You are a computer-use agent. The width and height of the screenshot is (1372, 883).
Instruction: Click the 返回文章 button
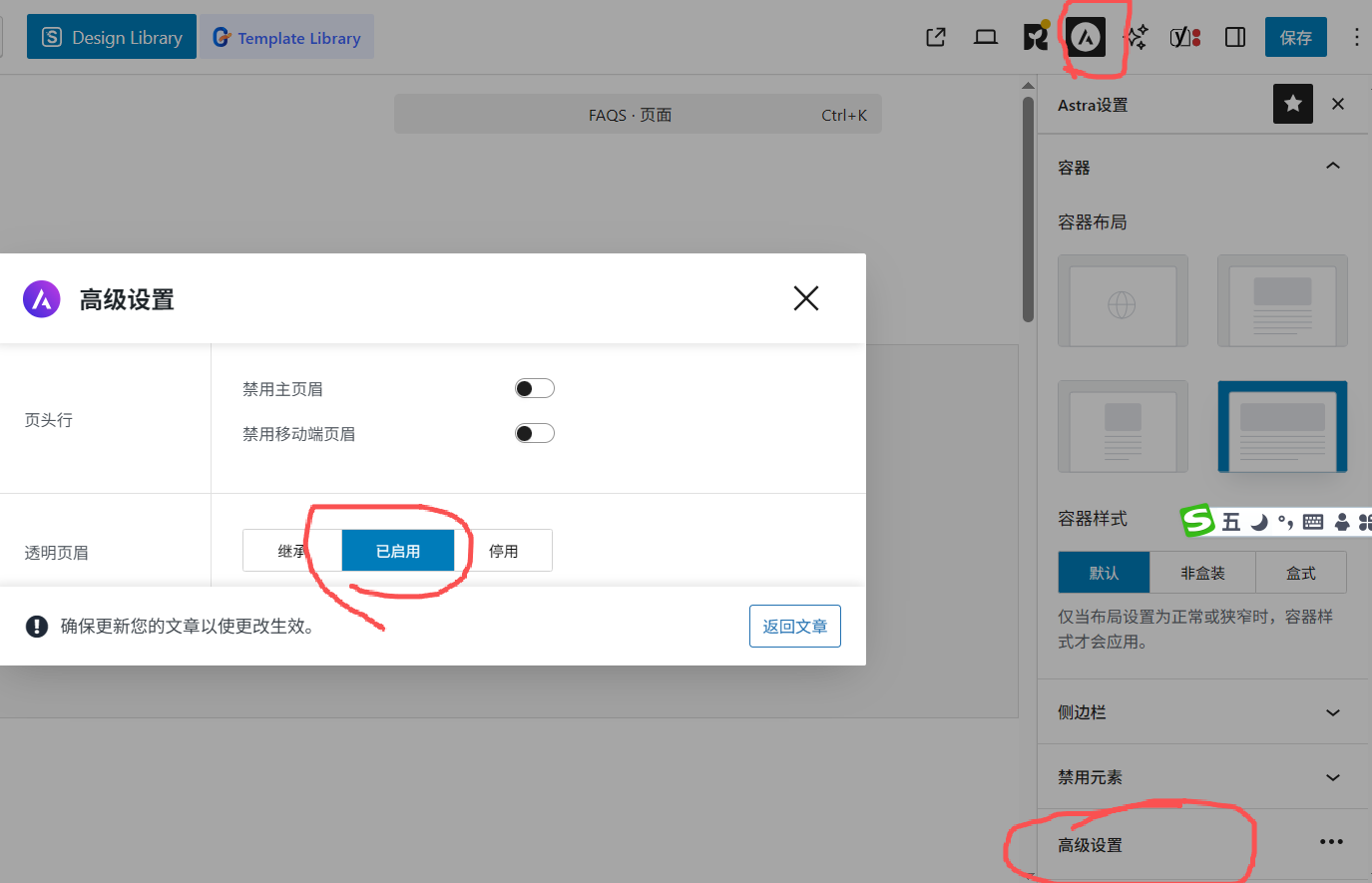(x=794, y=626)
